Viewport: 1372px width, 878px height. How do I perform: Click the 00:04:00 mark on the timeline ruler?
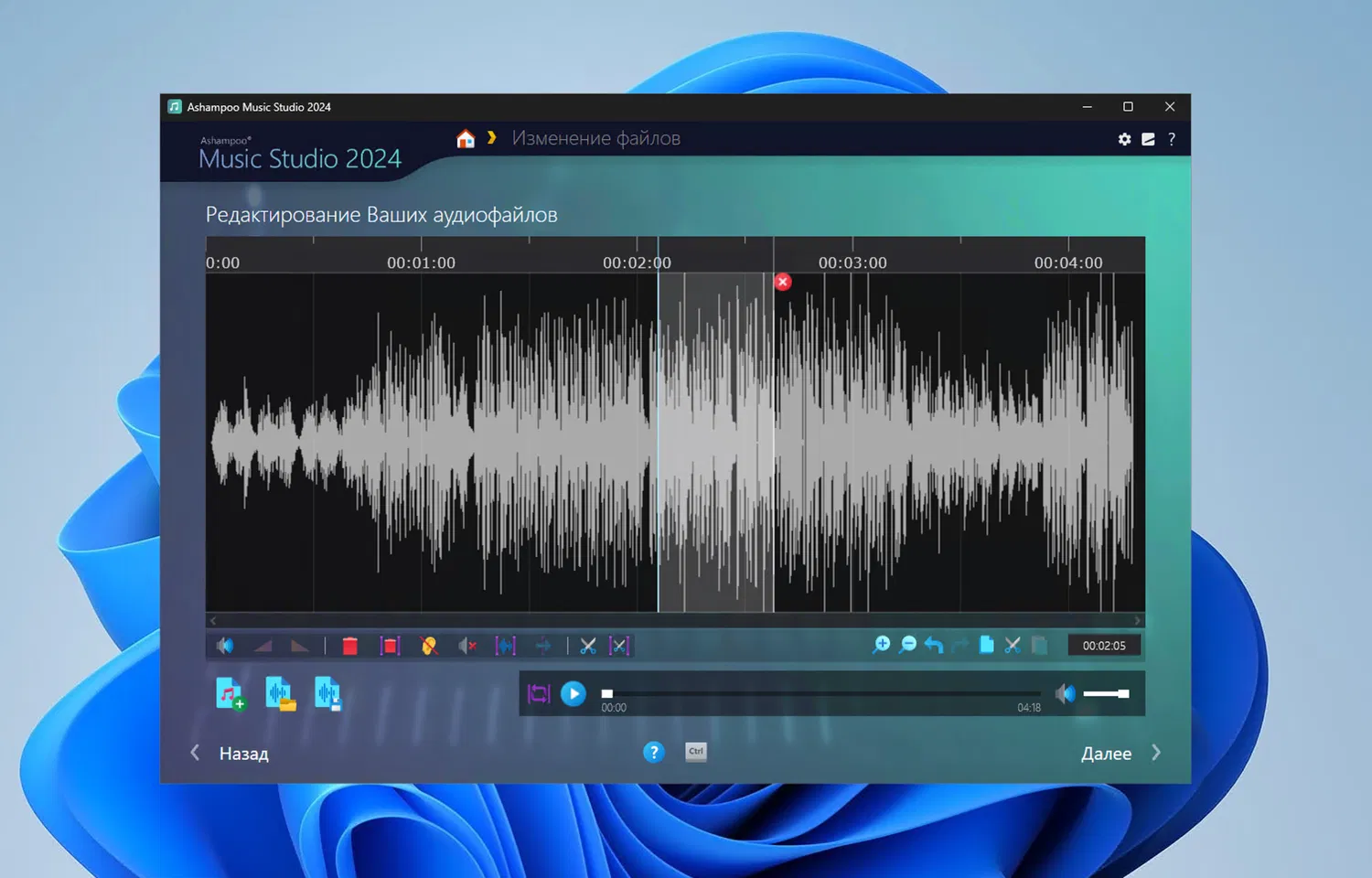[x=1068, y=262]
